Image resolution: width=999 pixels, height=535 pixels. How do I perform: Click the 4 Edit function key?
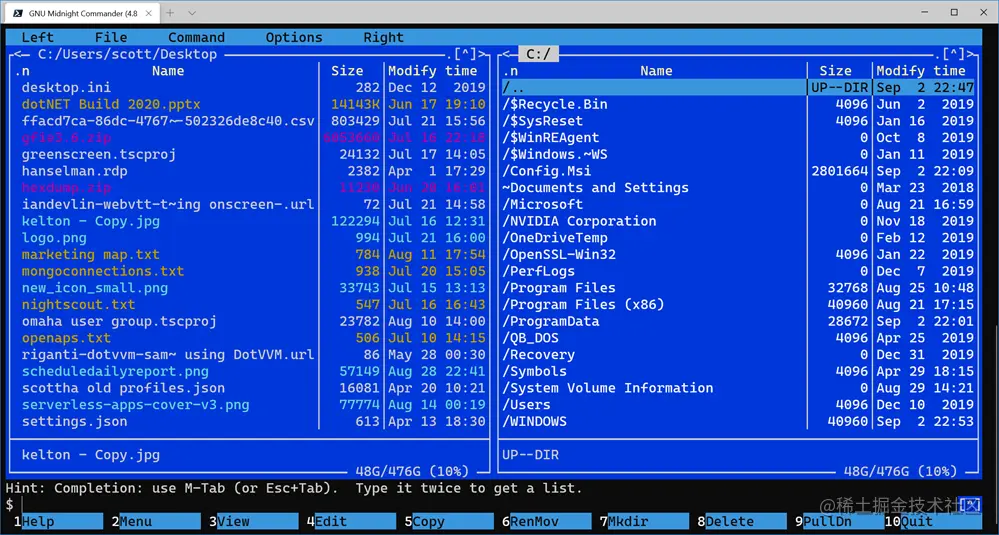click(350, 522)
